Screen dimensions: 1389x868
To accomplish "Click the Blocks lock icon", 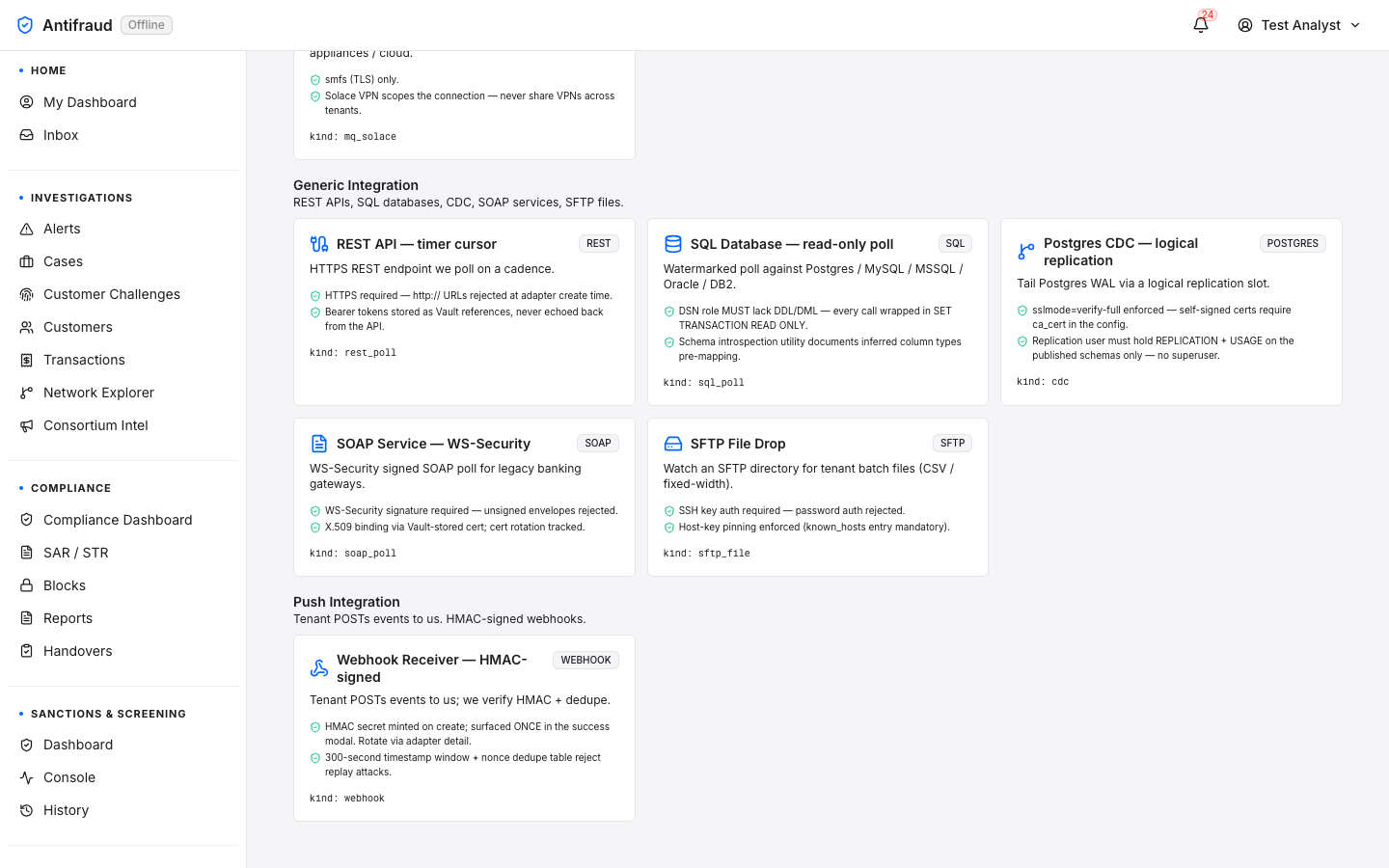I will pyautogui.click(x=27, y=585).
